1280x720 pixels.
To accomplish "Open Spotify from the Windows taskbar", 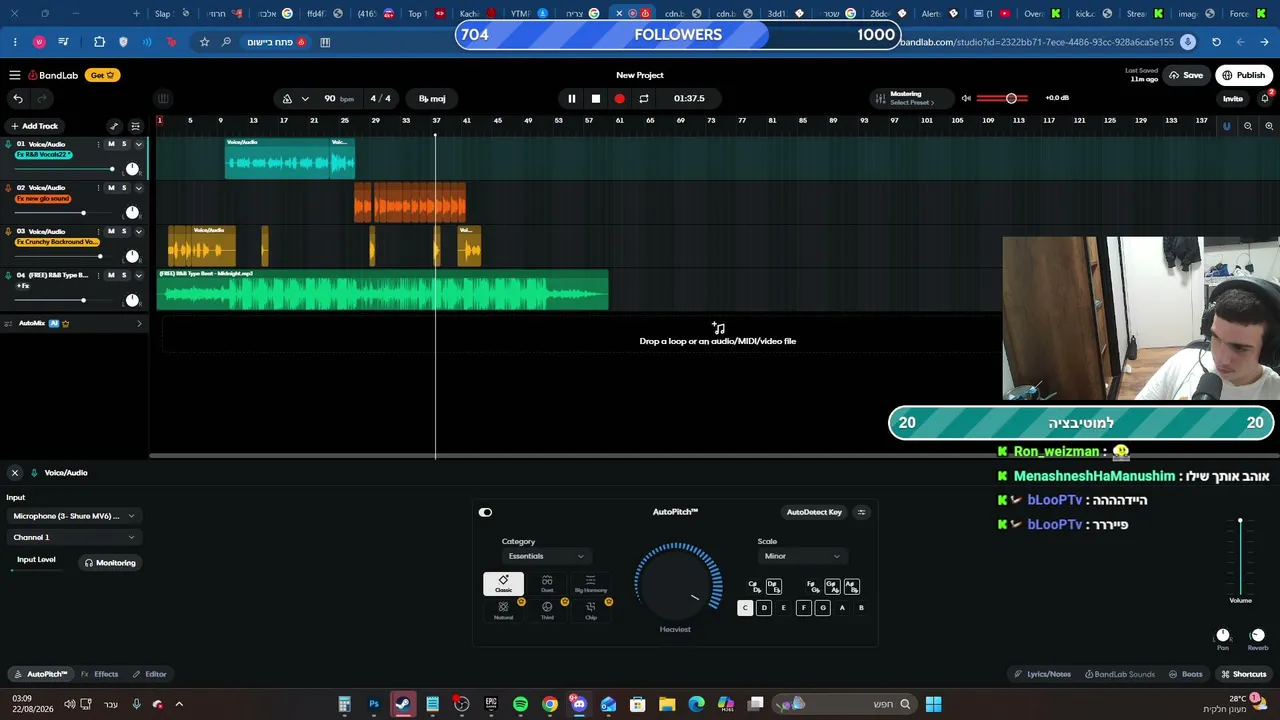I will (520, 704).
